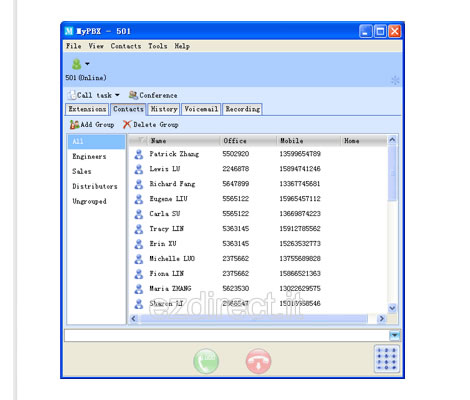Click contact icon of Erin XU
This screenshot has height=400, width=470.
click(139, 244)
